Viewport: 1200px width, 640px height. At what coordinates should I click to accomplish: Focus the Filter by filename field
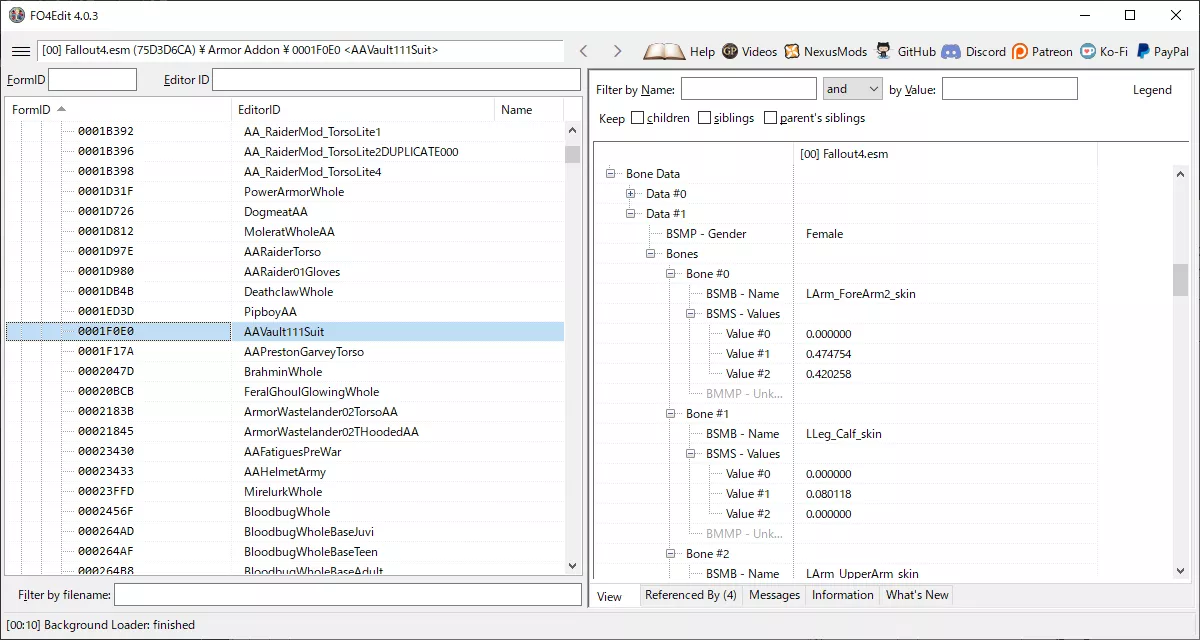pos(348,595)
